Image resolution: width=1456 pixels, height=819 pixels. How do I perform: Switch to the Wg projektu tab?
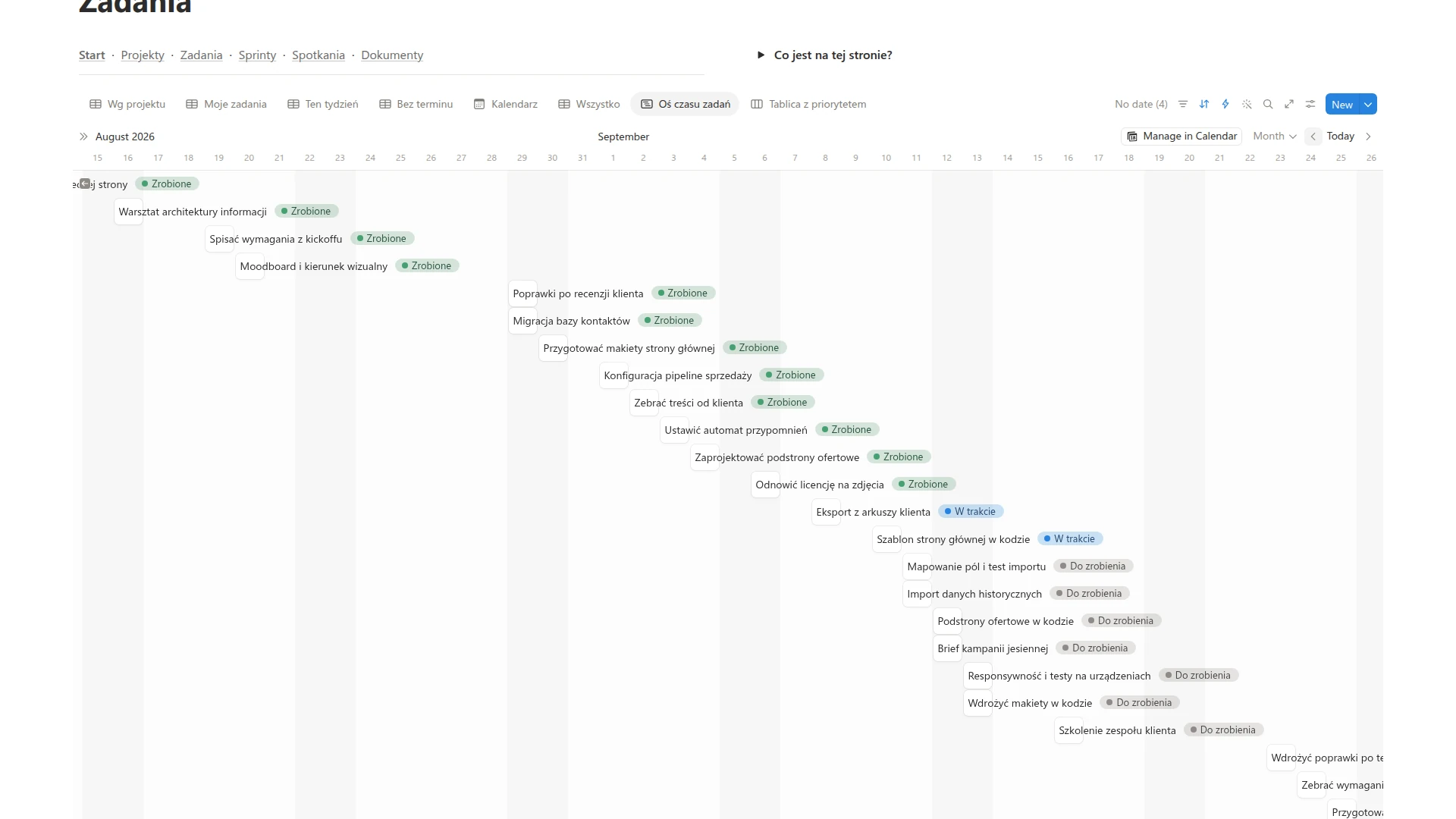click(127, 104)
